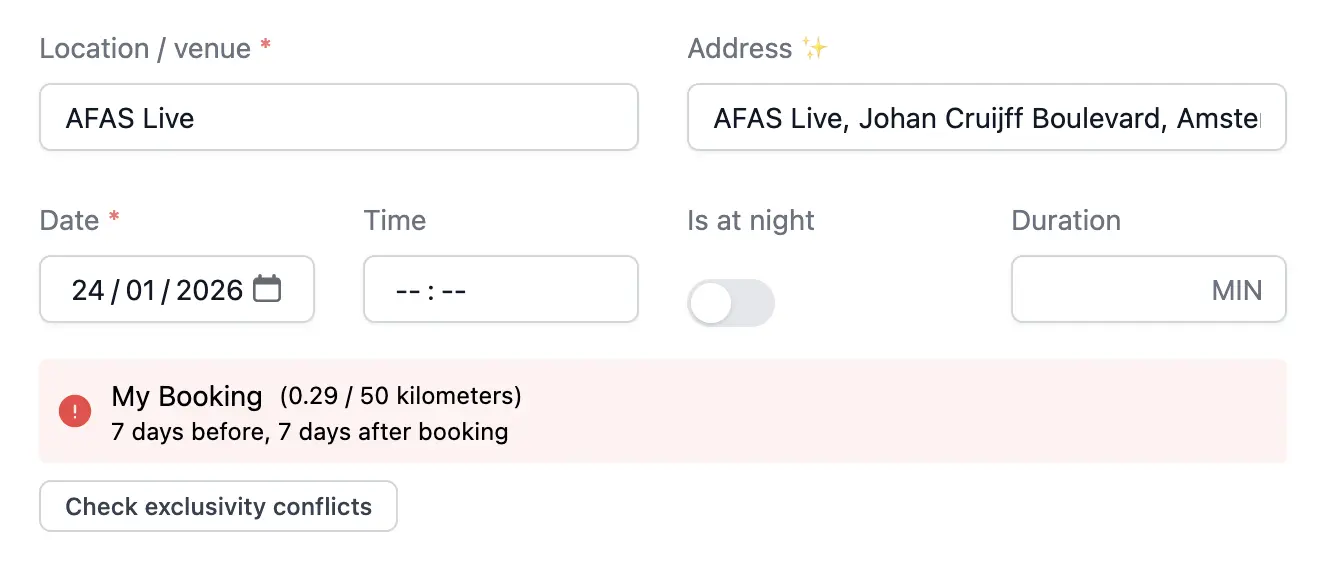Click the My Booking conflict title

[x=187, y=396]
